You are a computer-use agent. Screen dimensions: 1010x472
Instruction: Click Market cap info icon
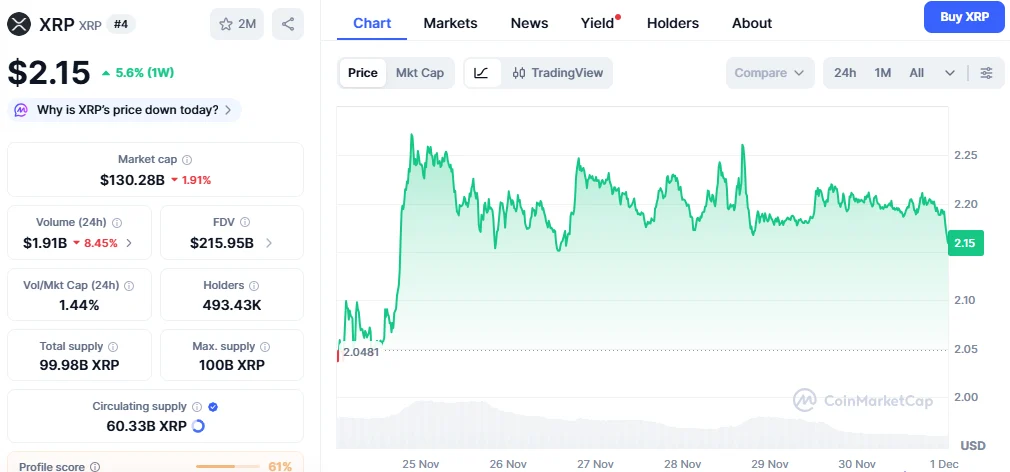tap(187, 160)
